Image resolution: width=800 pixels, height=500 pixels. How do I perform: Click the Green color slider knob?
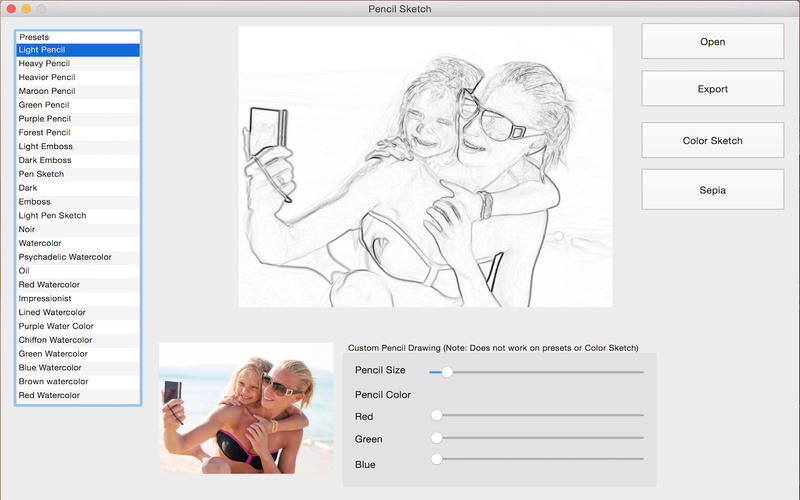pos(436,437)
